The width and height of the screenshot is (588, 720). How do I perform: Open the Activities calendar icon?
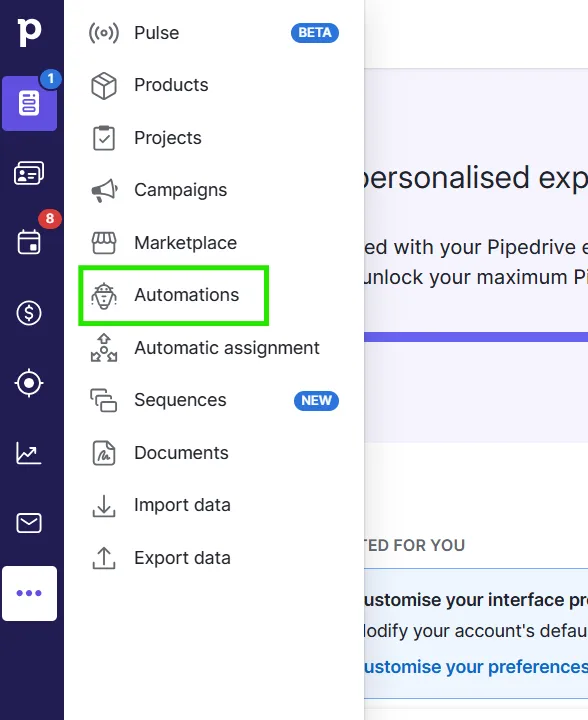(x=29, y=242)
